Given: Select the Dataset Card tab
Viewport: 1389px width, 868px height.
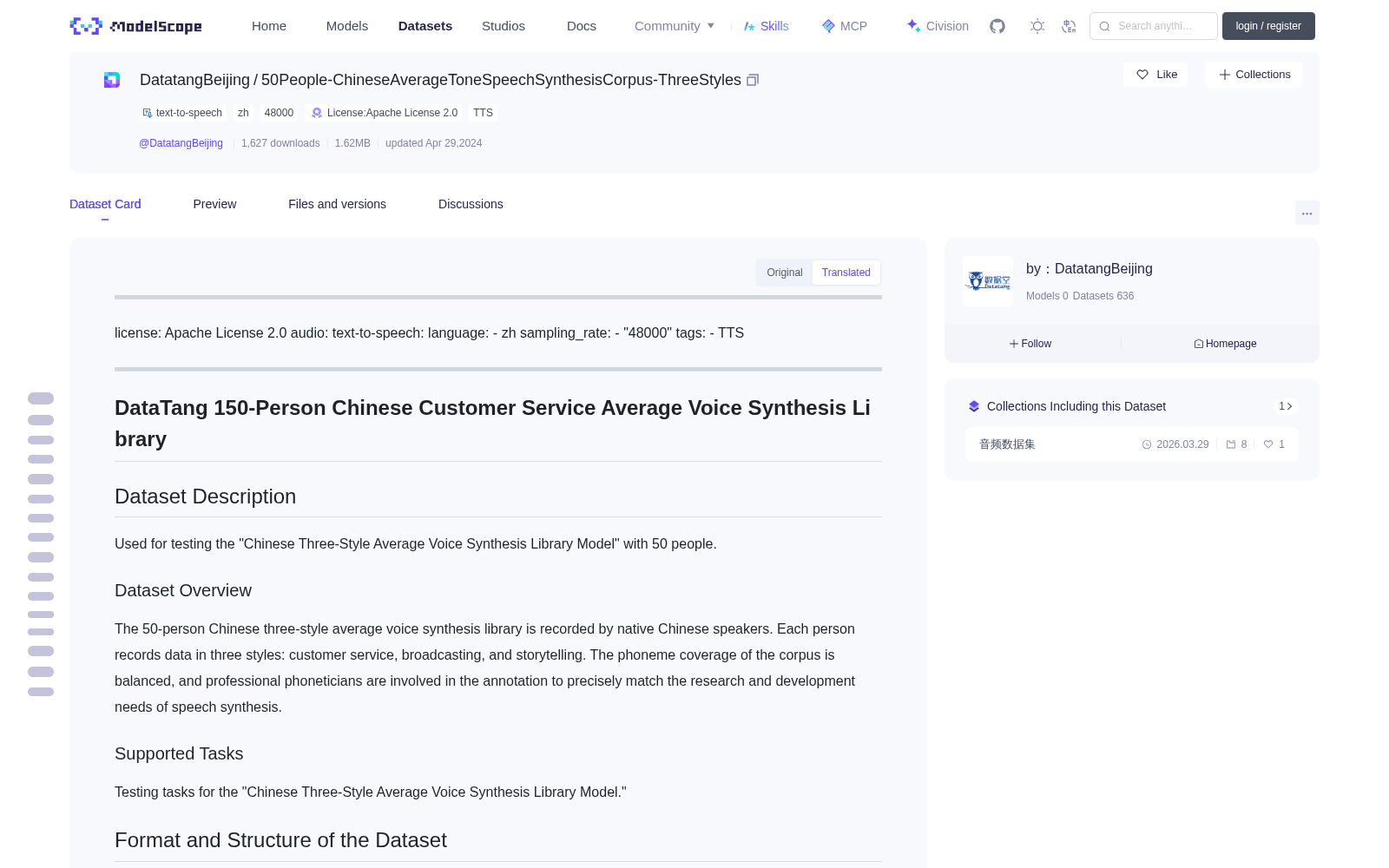Looking at the screenshot, I should pyautogui.click(x=105, y=204).
